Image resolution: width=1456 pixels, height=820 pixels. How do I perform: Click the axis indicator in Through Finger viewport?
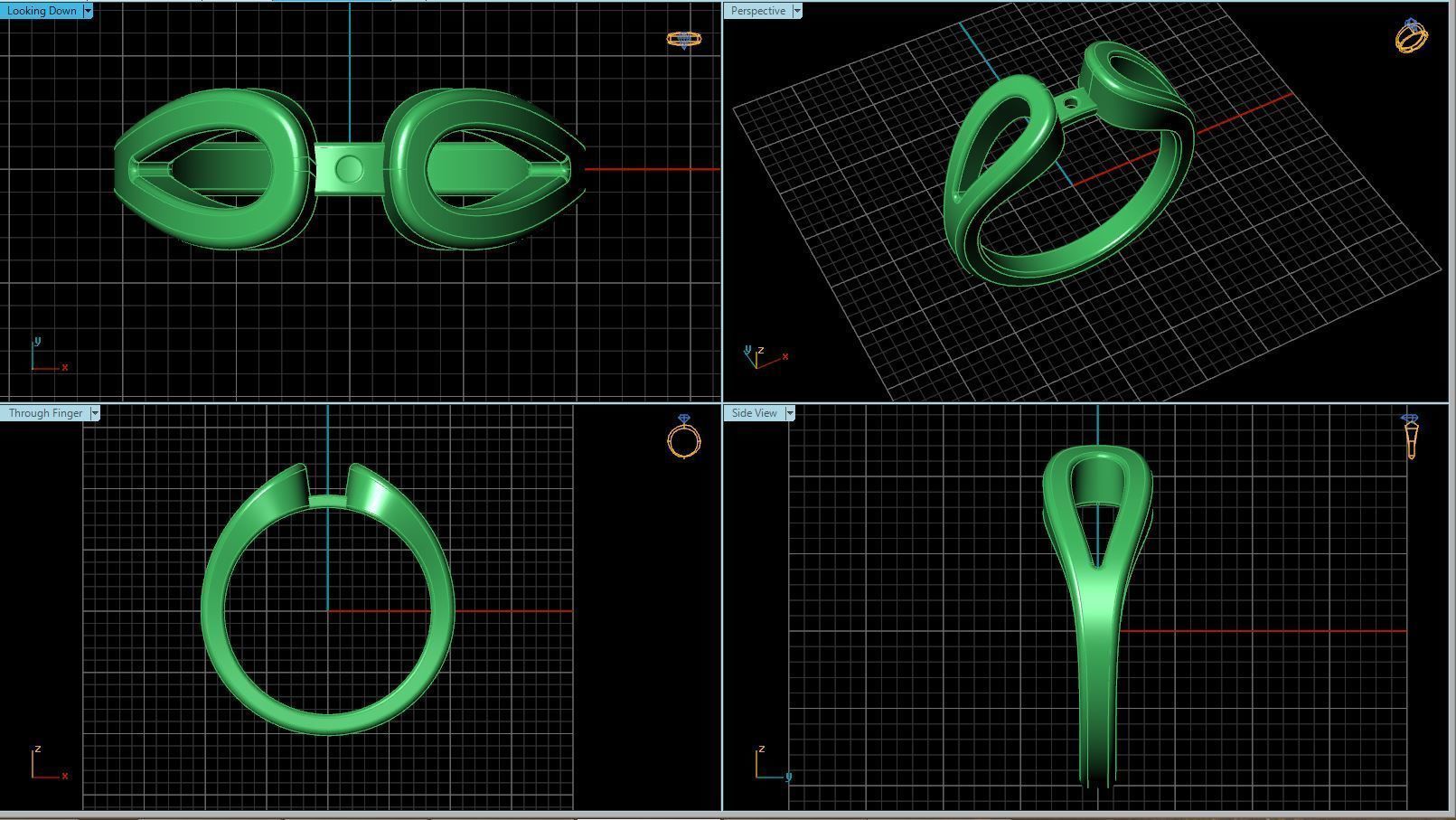49,764
